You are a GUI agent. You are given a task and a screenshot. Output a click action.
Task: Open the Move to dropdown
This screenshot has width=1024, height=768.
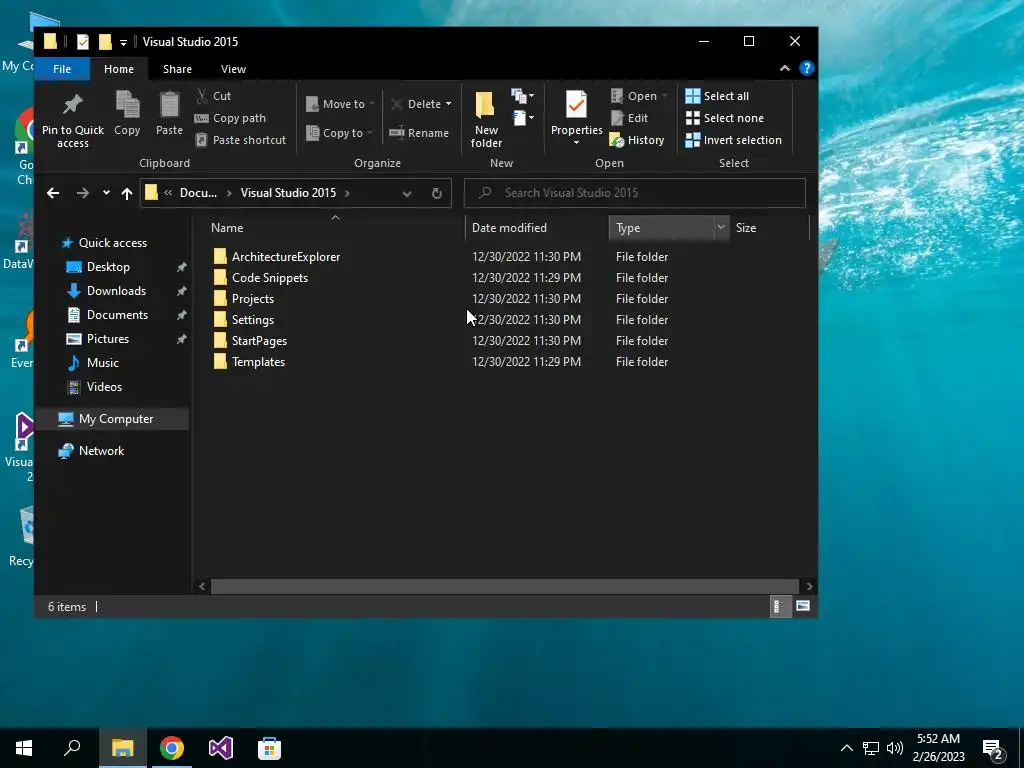click(340, 104)
